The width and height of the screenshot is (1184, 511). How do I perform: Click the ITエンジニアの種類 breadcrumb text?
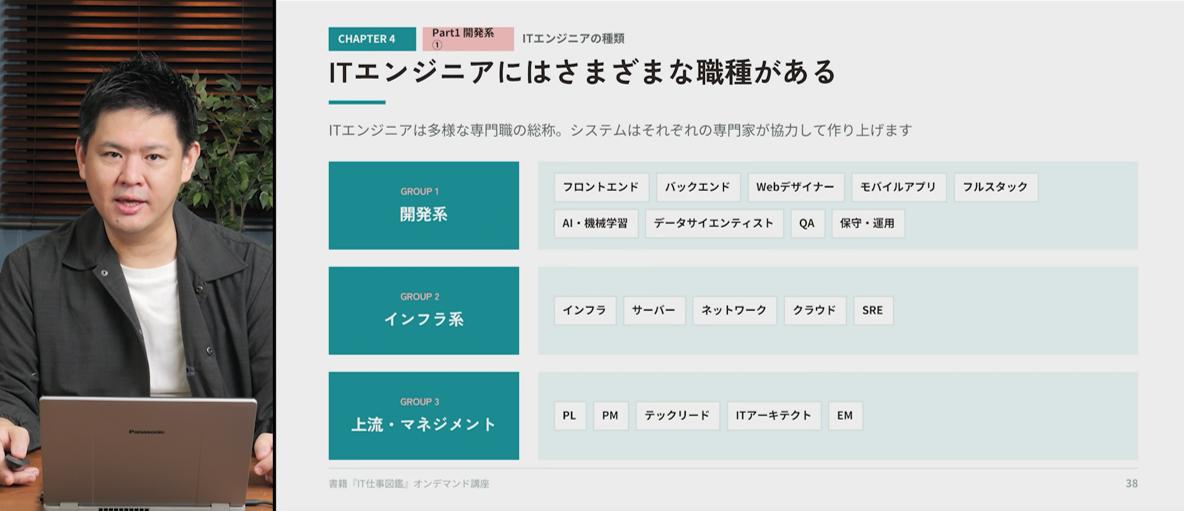pyautogui.click(x=573, y=38)
